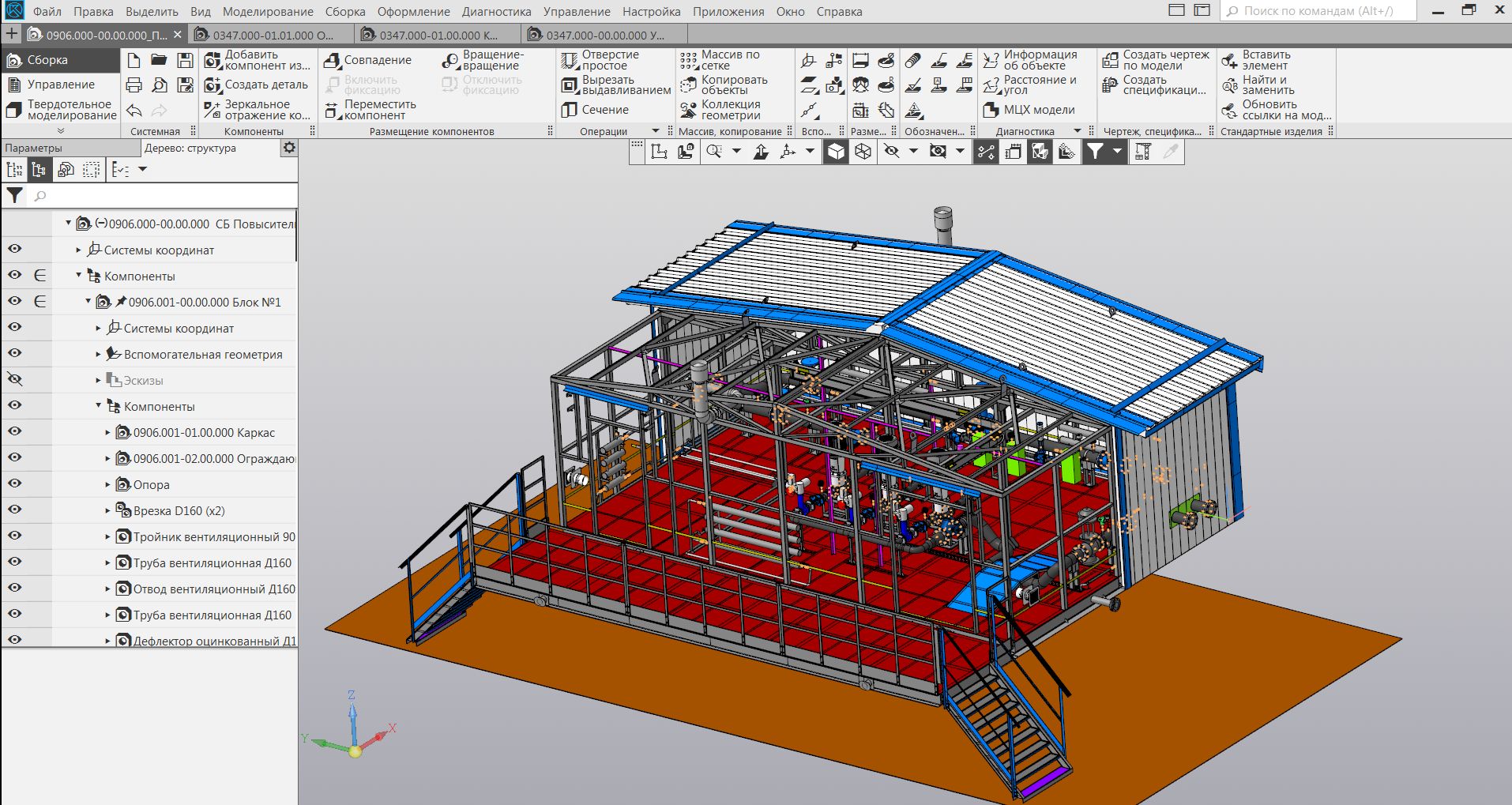The width and height of the screenshot is (1512, 805).
Task: Click the Undo arrow icon
Action: click(x=134, y=111)
